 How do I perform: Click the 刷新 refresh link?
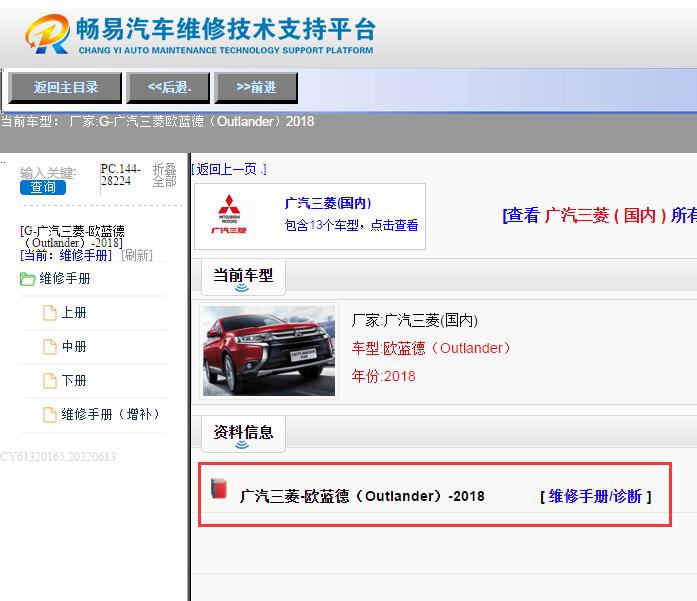point(137,255)
